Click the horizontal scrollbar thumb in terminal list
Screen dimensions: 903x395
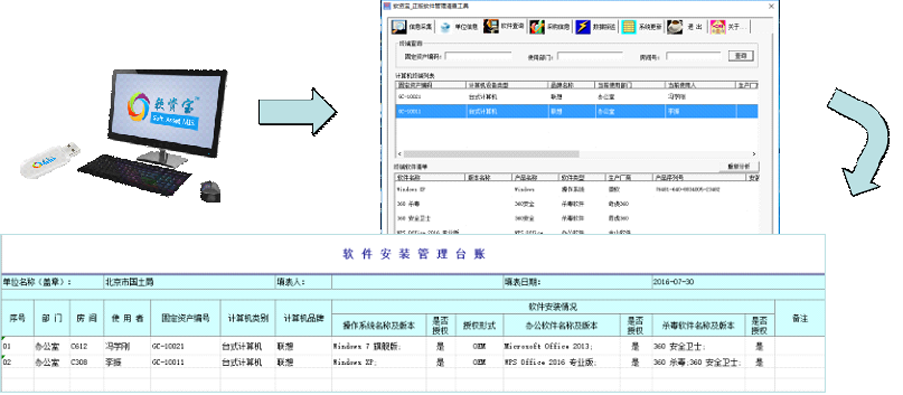[x=491, y=154]
